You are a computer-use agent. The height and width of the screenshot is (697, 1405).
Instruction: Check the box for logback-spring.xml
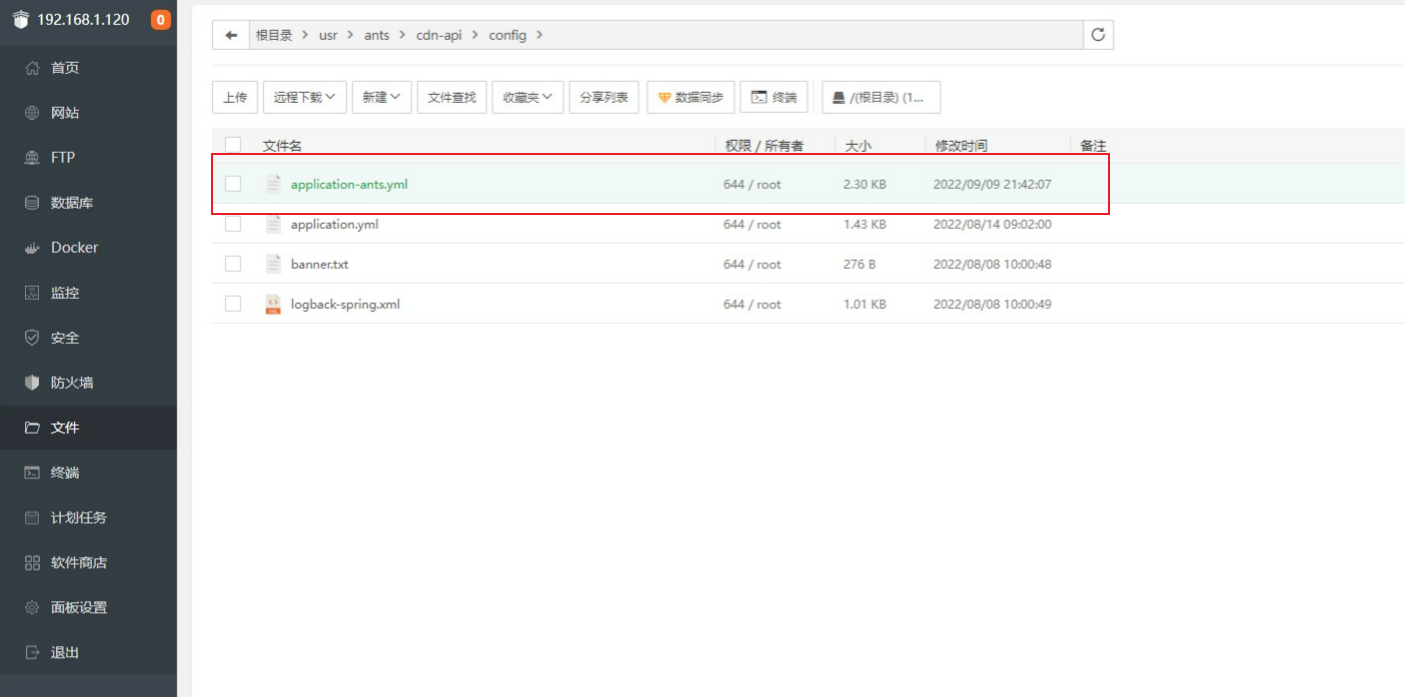233,304
